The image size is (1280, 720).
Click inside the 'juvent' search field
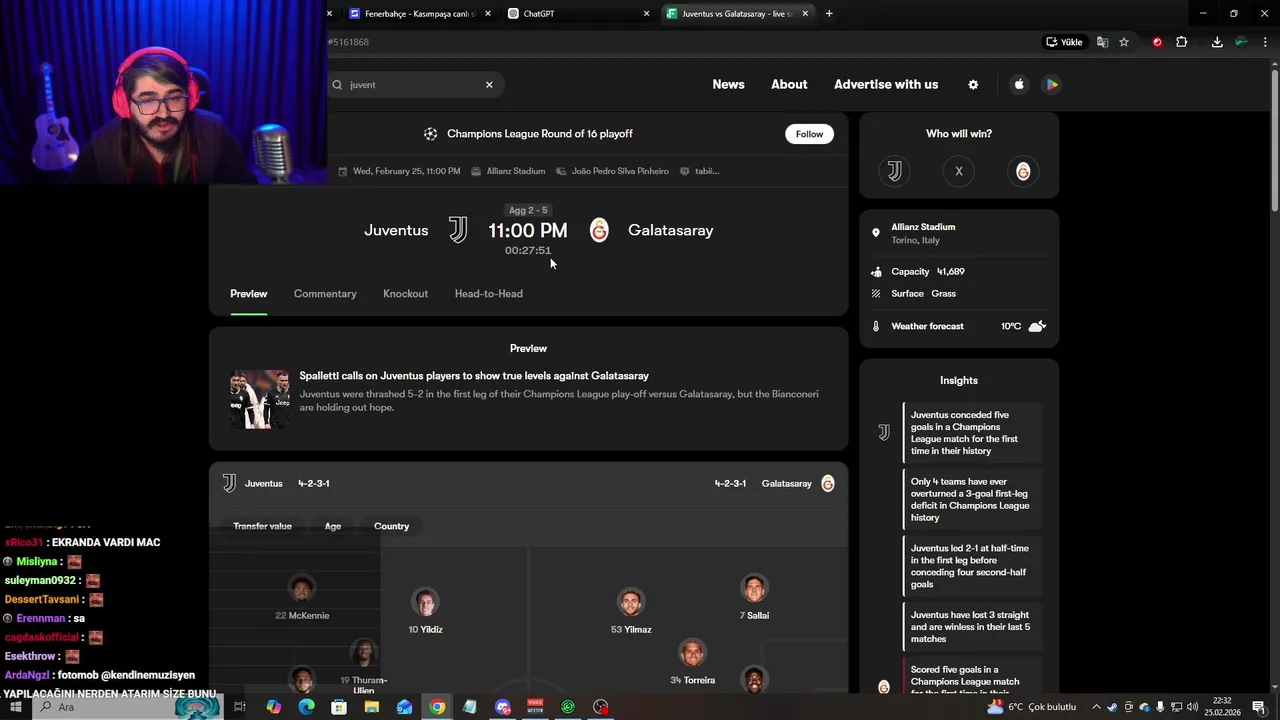pos(414,85)
